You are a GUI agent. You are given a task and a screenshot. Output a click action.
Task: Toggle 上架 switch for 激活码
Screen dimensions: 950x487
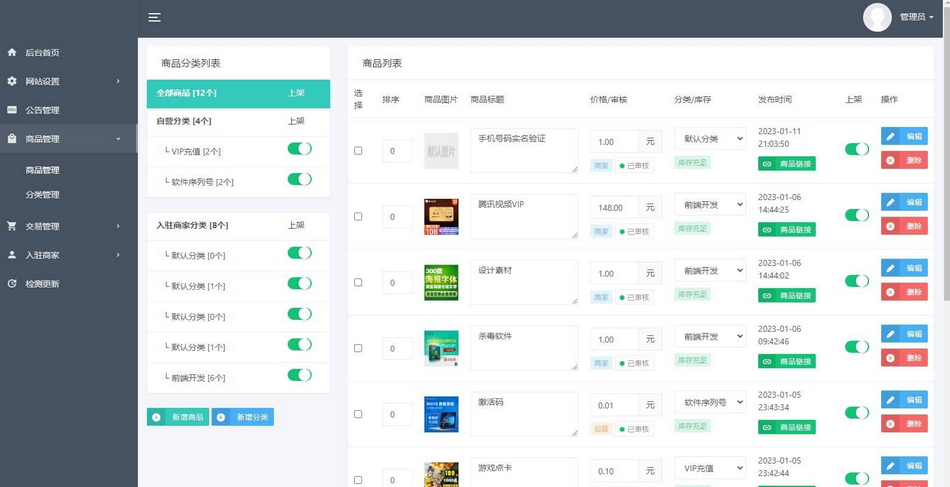click(x=857, y=412)
